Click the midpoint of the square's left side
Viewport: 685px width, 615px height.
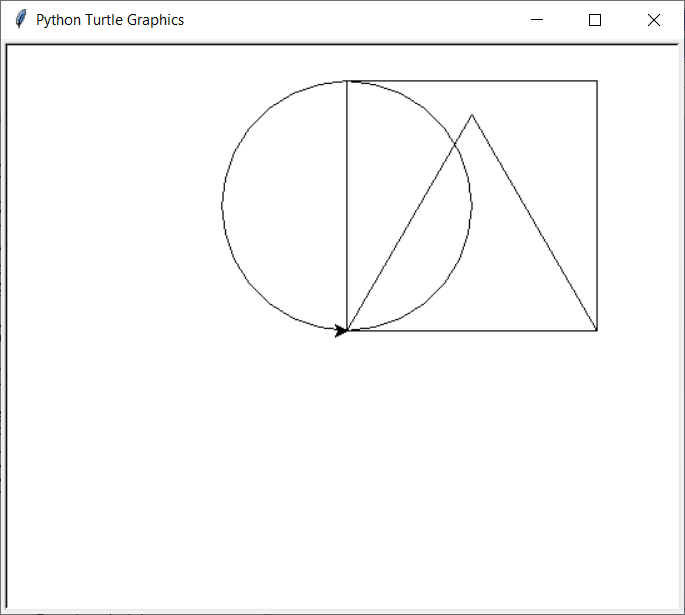pyautogui.click(x=347, y=206)
